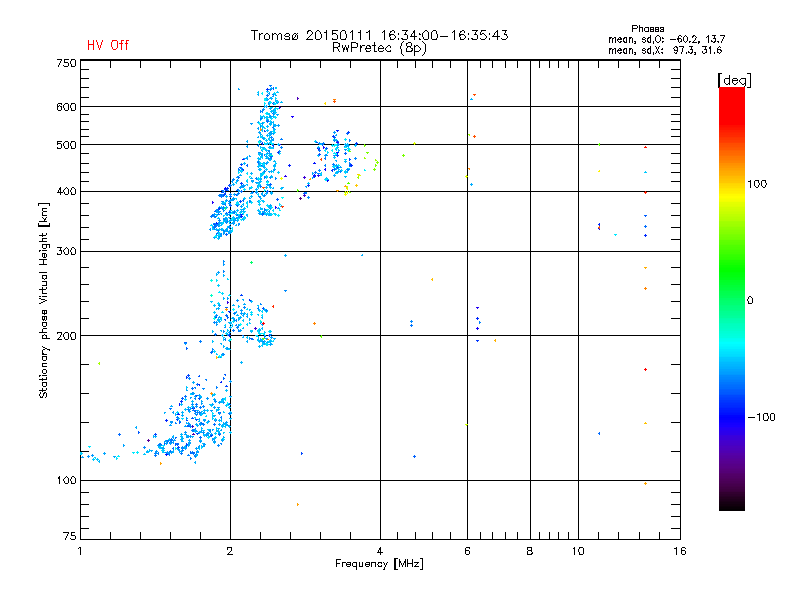Click the 100 km height tick label
This screenshot has height=600, width=800.
pyautogui.click(x=66, y=480)
